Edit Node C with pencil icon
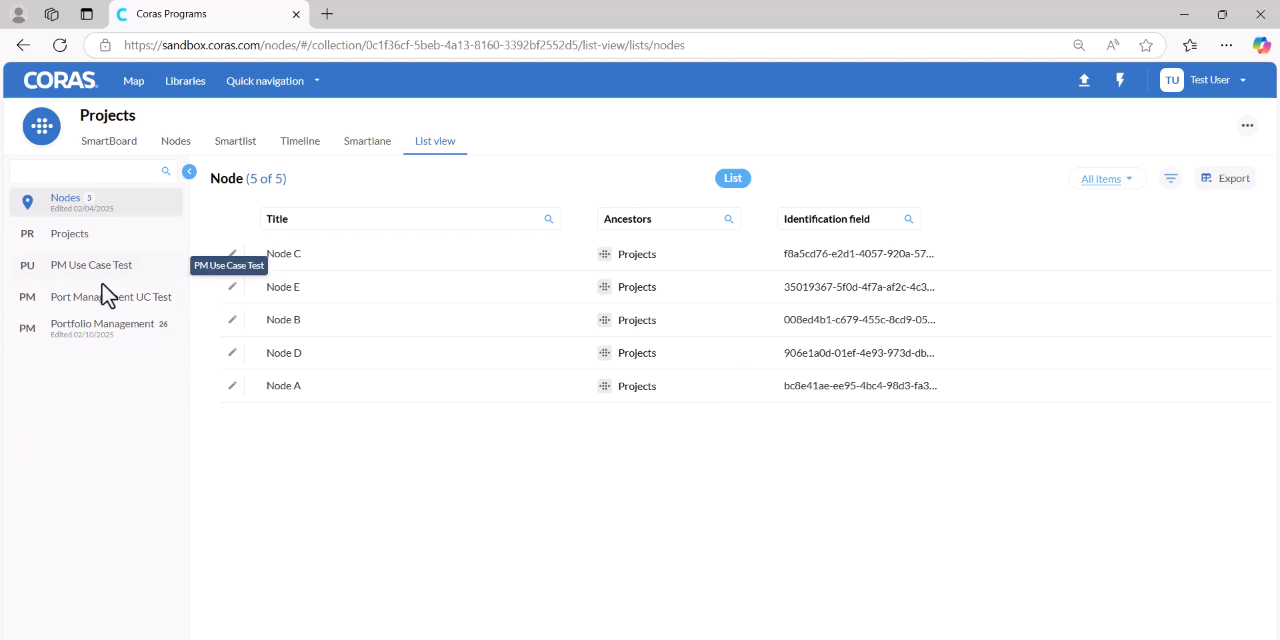Image resolution: width=1280 pixels, height=640 pixels. (232, 254)
